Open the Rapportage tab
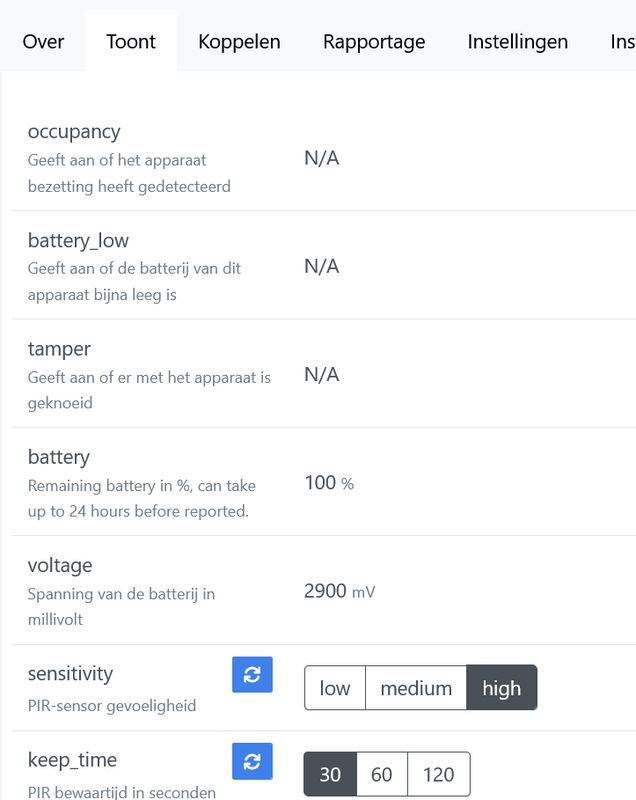 tap(374, 41)
